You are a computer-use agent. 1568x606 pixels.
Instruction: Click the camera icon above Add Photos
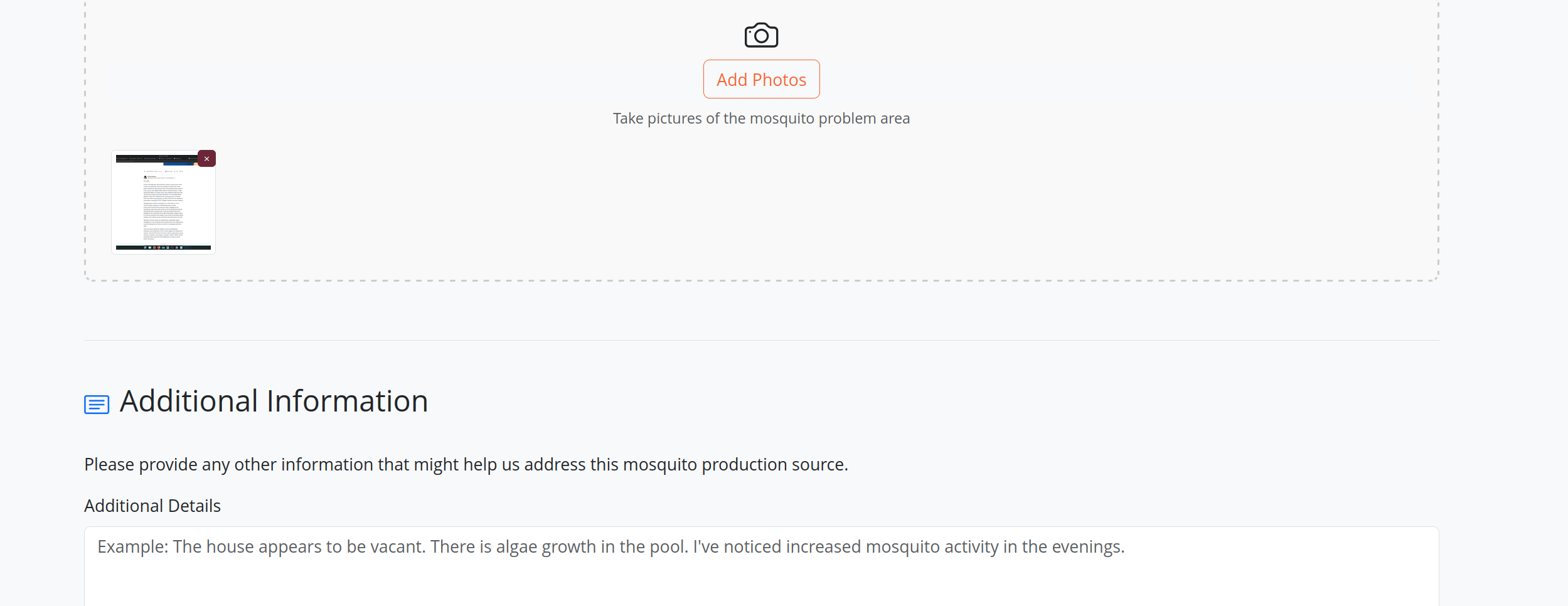pos(761,35)
